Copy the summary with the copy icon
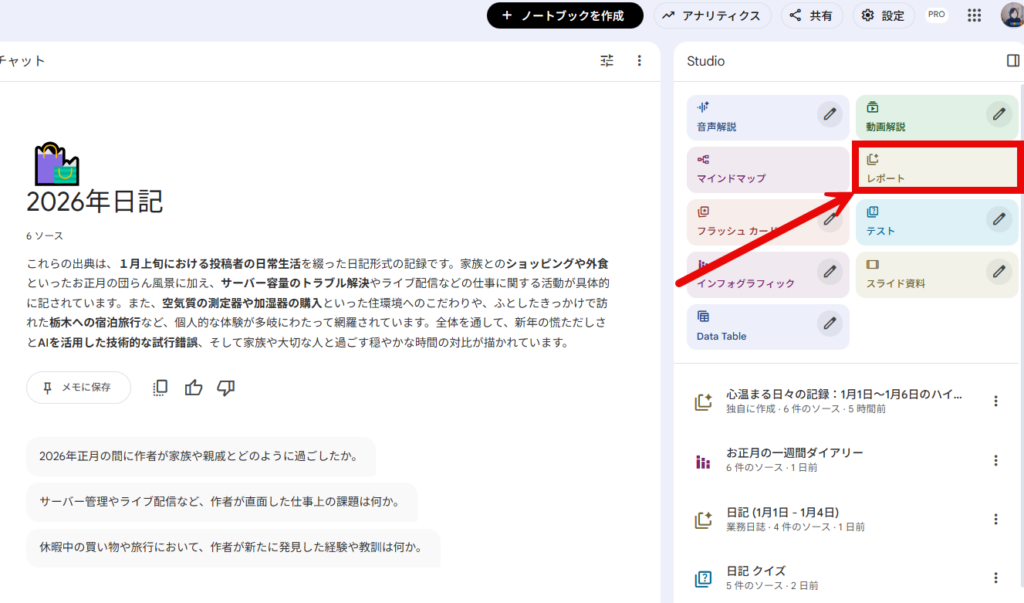This screenshot has width=1024, height=603. pos(160,388)
